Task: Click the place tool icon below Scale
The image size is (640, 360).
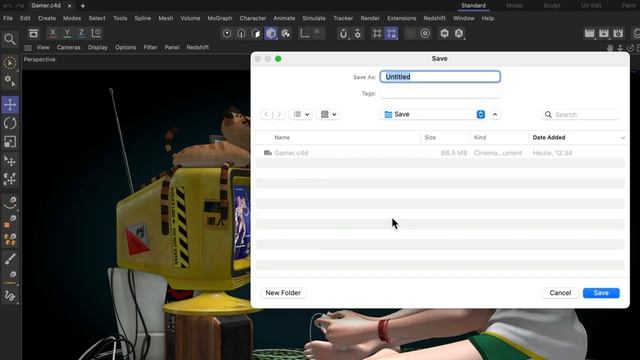Action: click(10, 161)
